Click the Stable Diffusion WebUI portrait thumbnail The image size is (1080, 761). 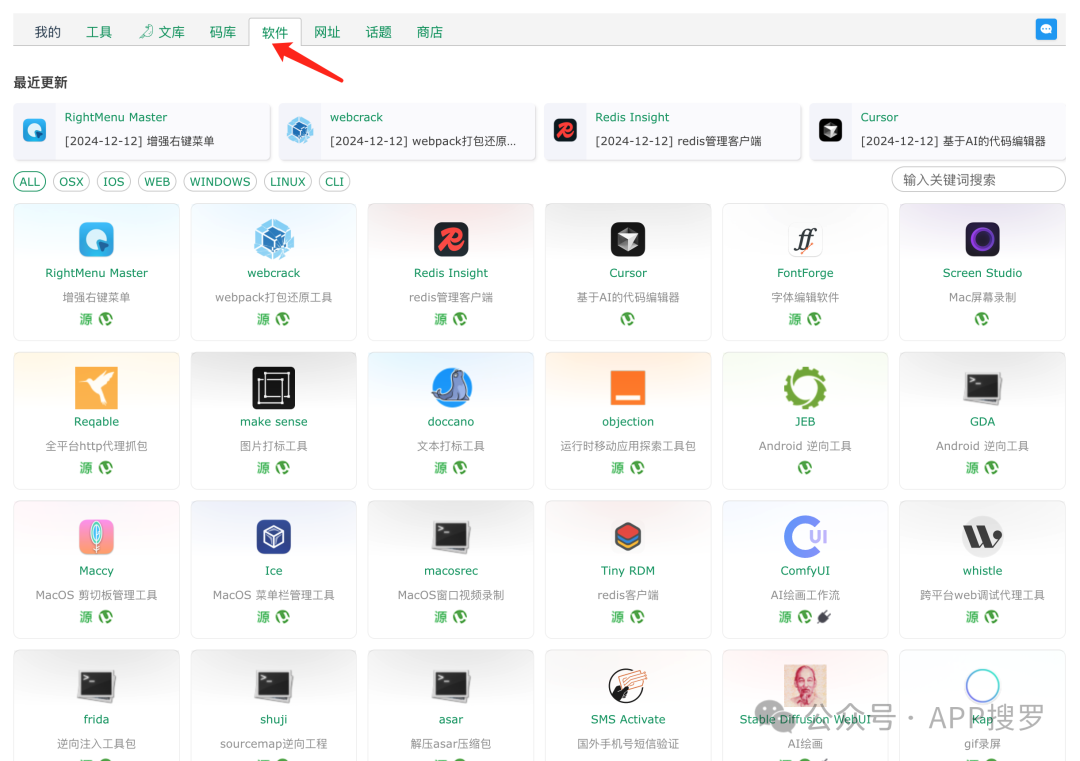[805, 685]
